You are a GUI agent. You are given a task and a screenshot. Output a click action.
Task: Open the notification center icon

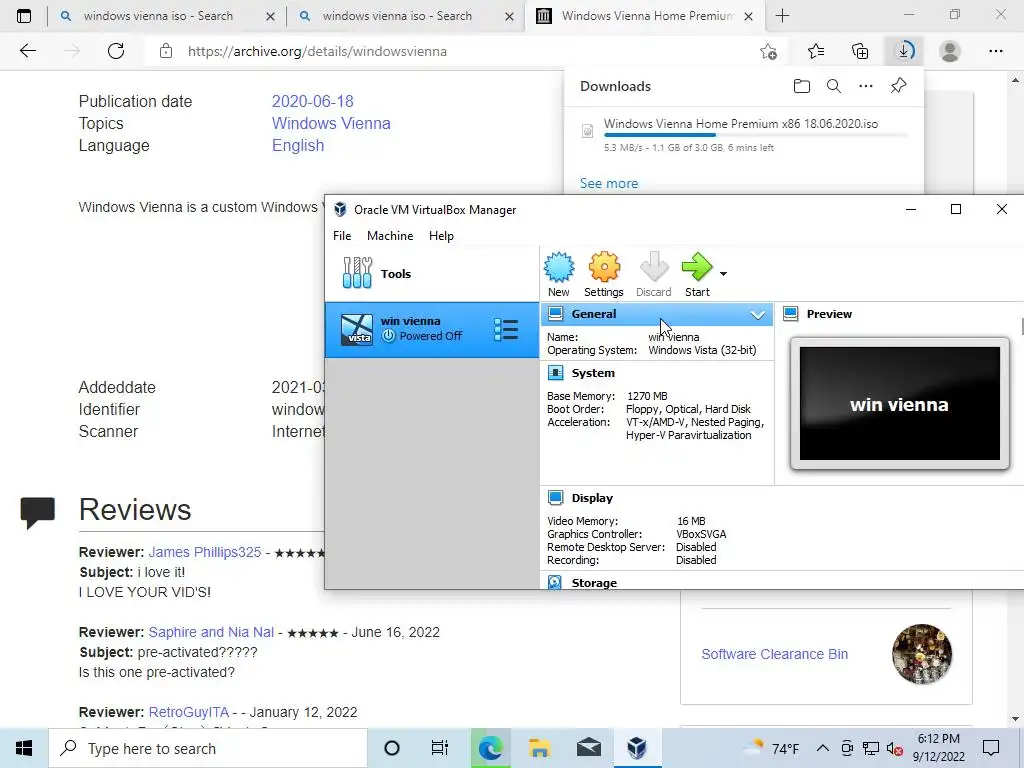coord(991,748)
